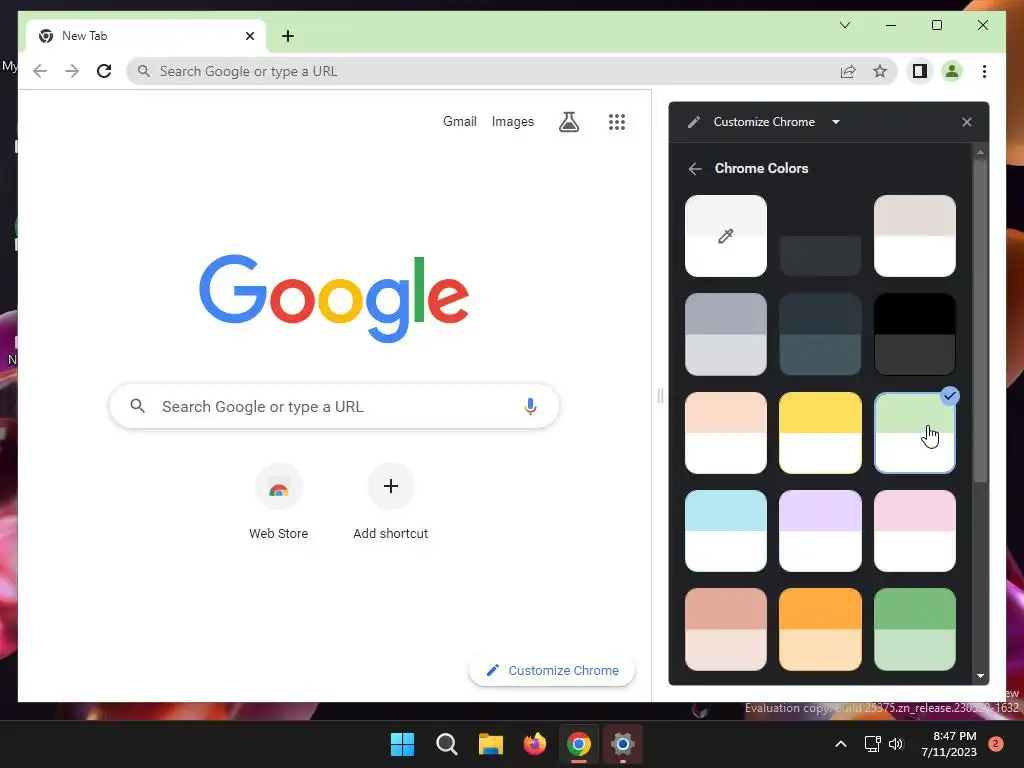Select the lavender color swatch
The image size is (1024, 768).
pos(820,531)
